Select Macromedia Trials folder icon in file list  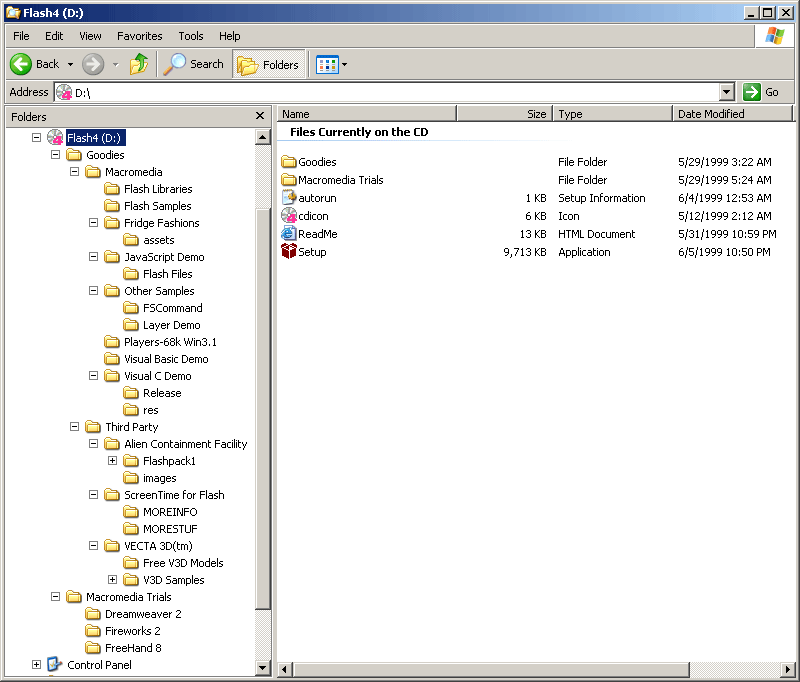click(289, 180)
